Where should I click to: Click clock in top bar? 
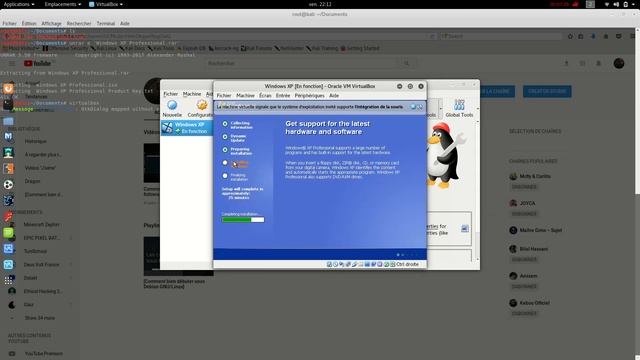pos(320,4)
